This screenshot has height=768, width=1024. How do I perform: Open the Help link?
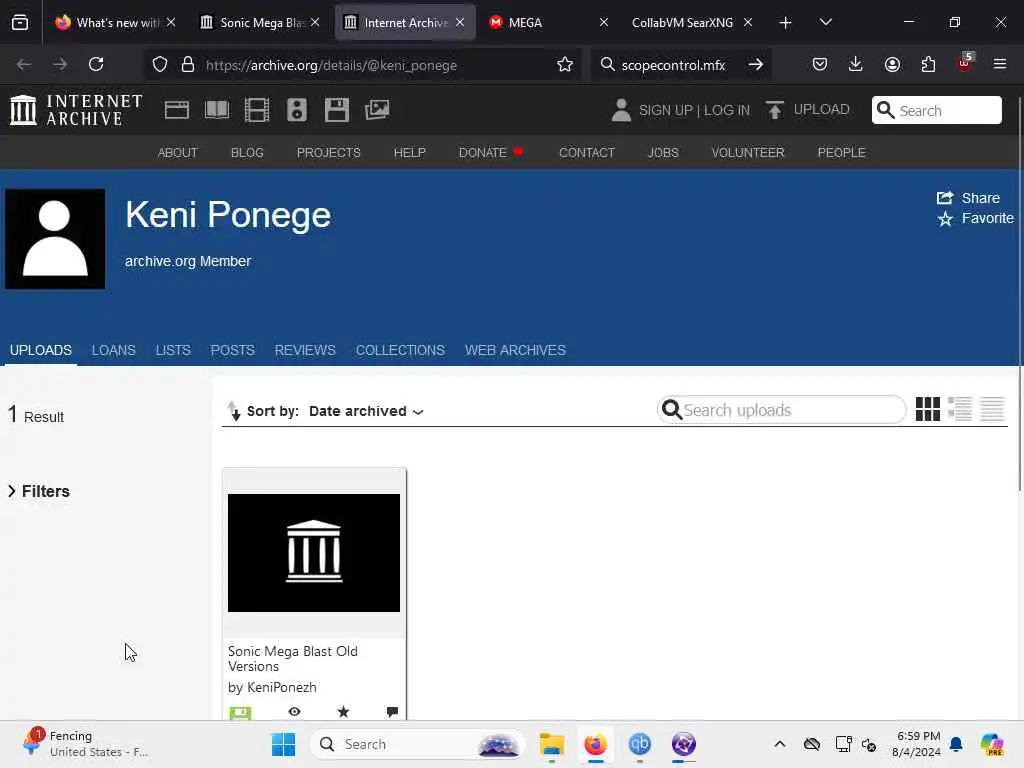(x=409, y=152)
